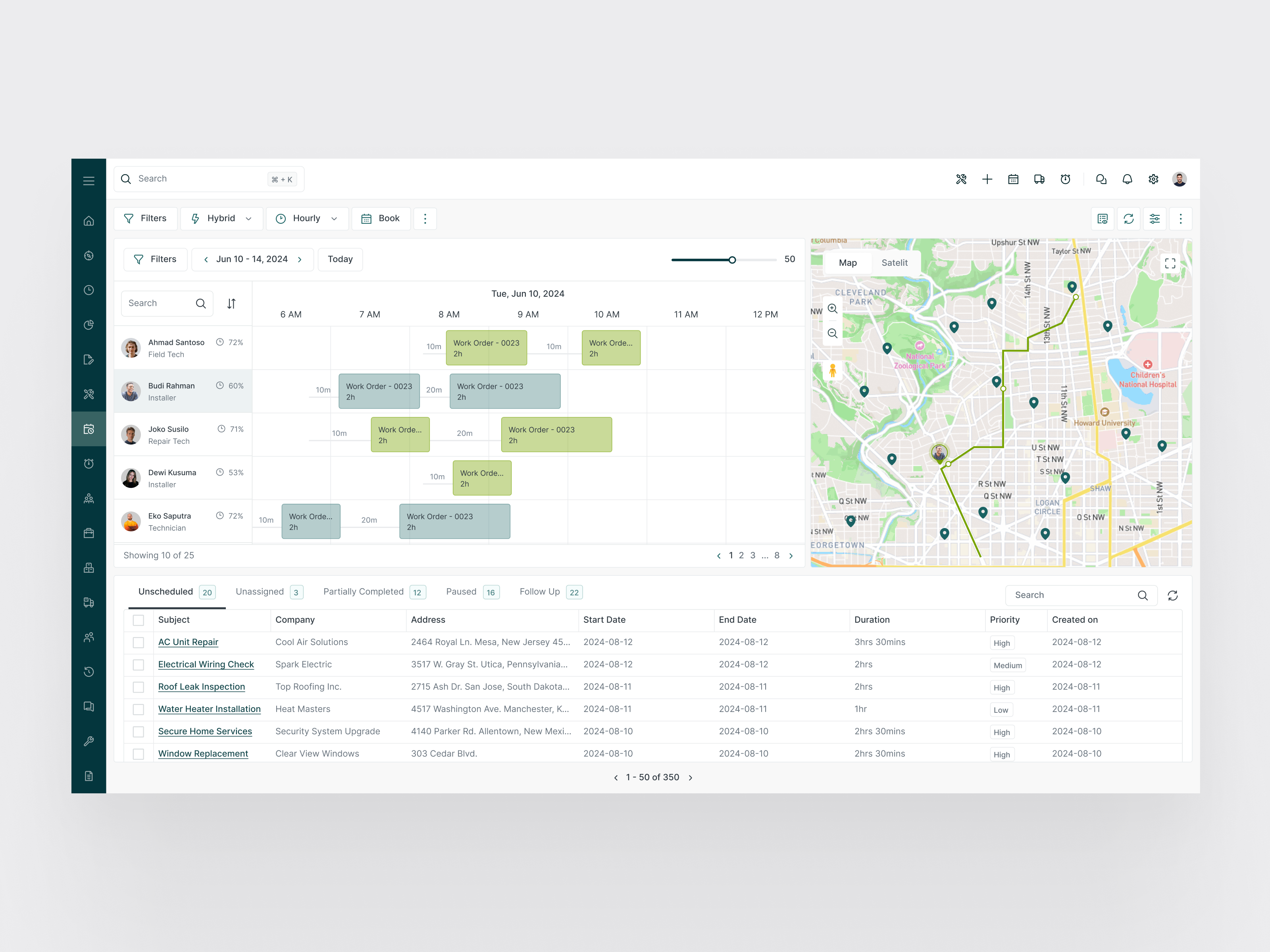
Task: Expand the Hourly view dropdown
Action: point(307,218)
